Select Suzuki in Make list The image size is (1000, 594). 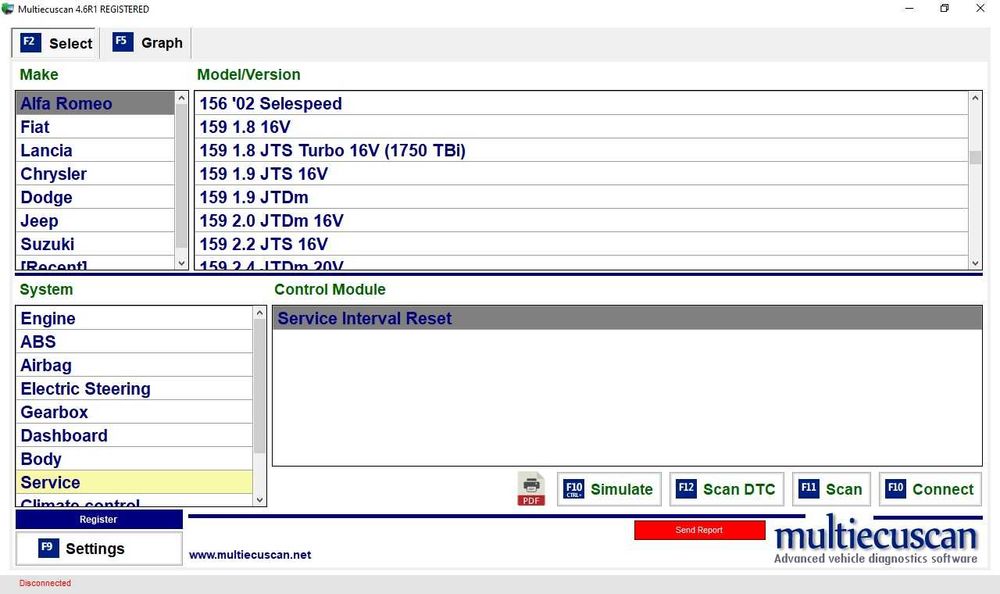click(x=95, y=245)
